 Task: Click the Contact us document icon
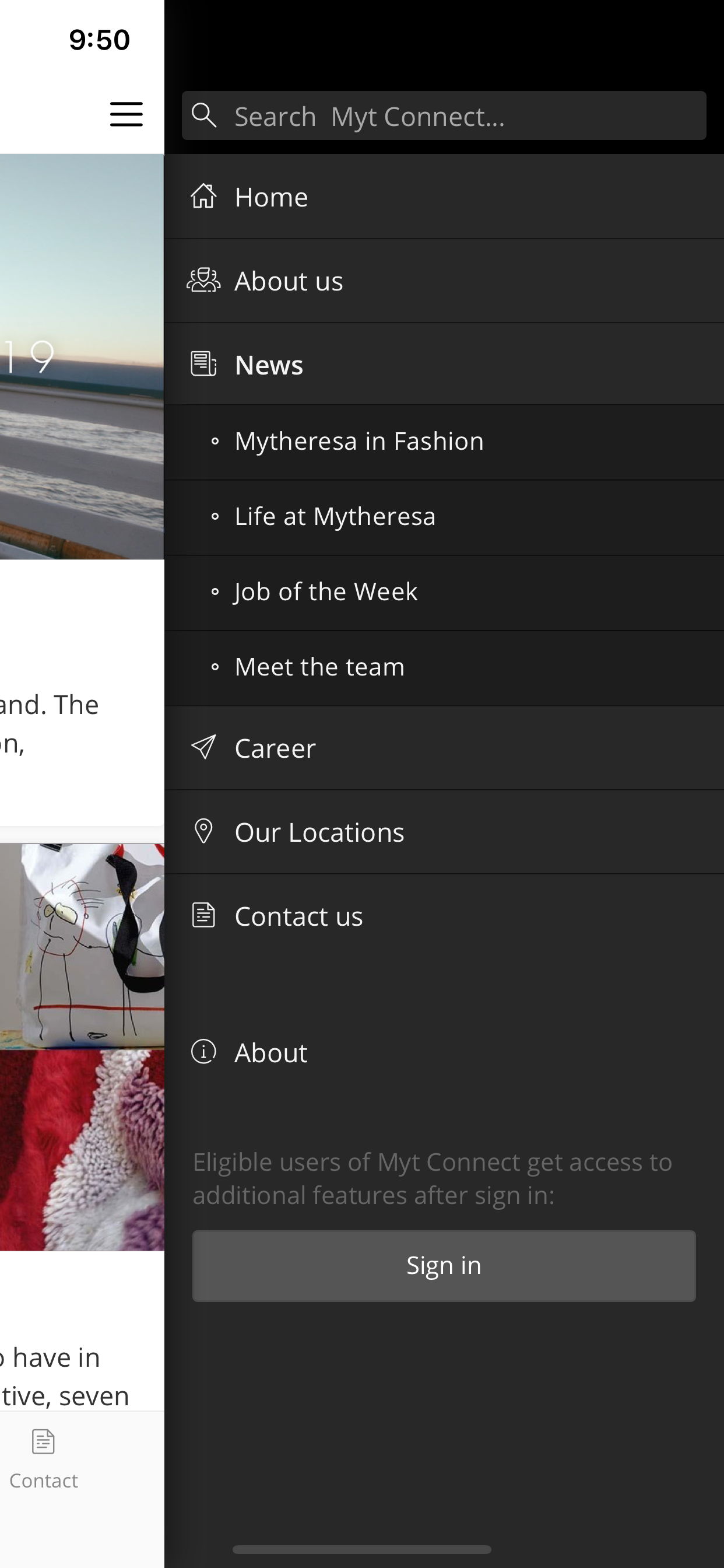tap(203, 915)
